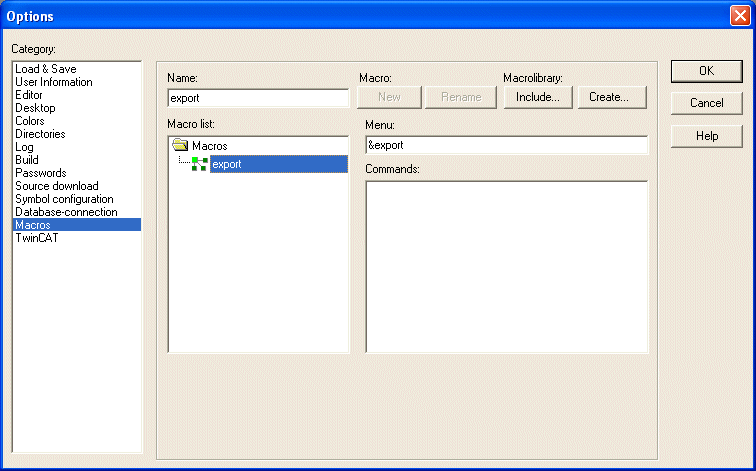
Task: Click the Macros folder icon
Action: [180, 145]
